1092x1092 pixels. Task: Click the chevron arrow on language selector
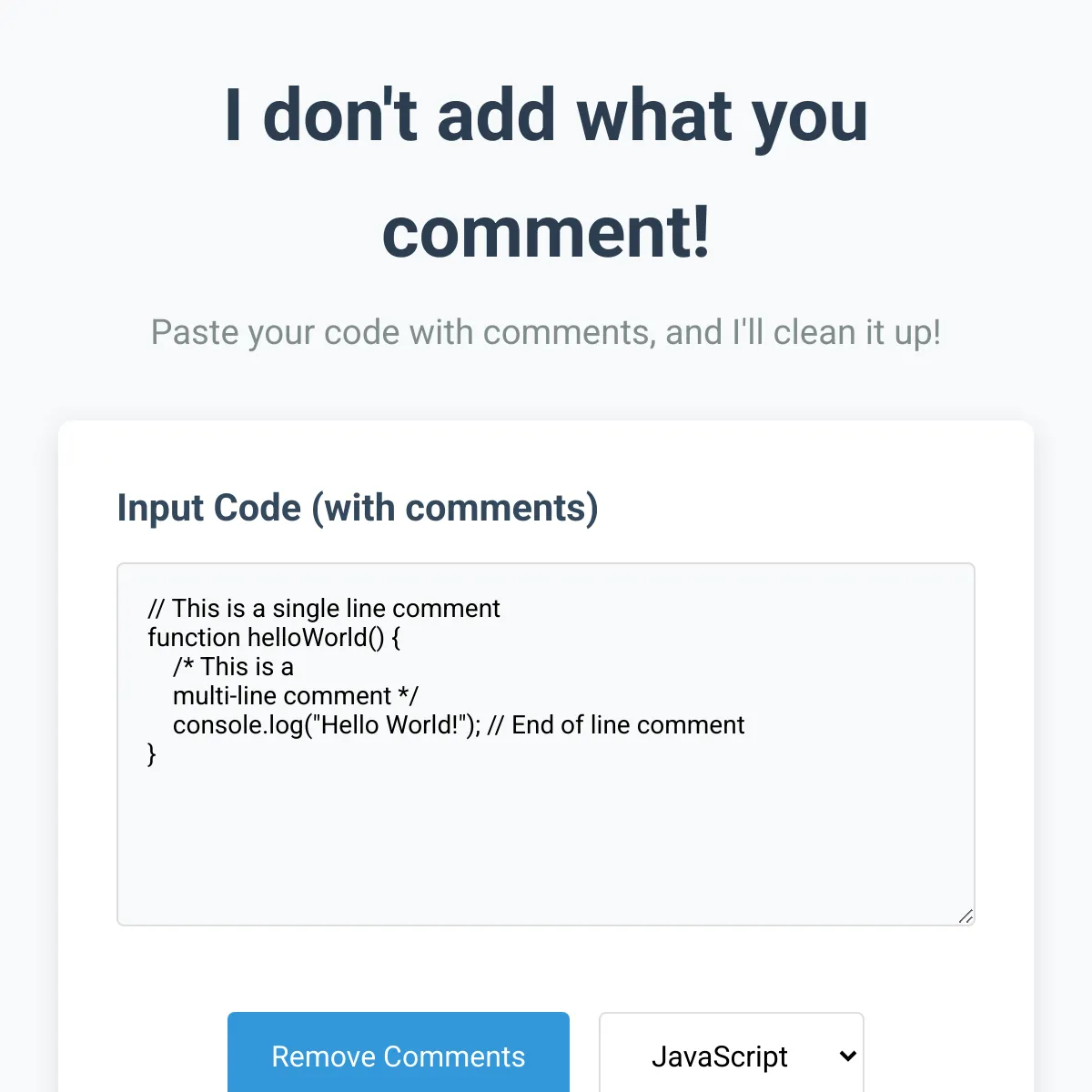(847, 1056)
